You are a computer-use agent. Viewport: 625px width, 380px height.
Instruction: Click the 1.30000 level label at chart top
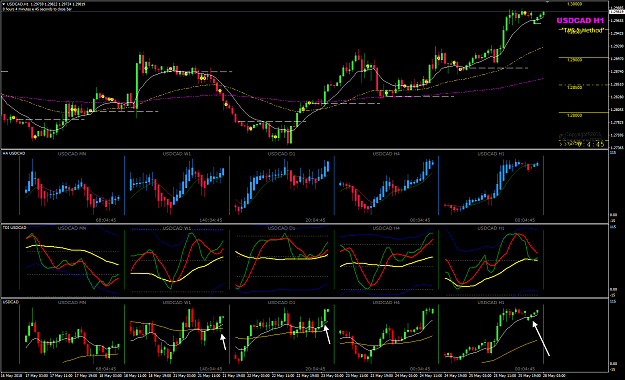click(x=574, y=4)
